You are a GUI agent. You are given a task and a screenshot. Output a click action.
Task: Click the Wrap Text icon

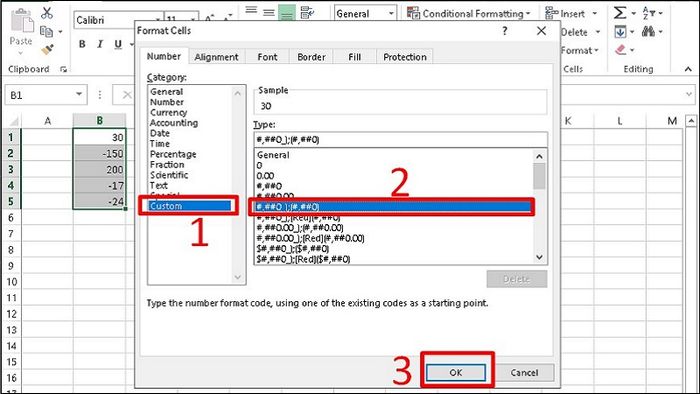click(307, 13)
